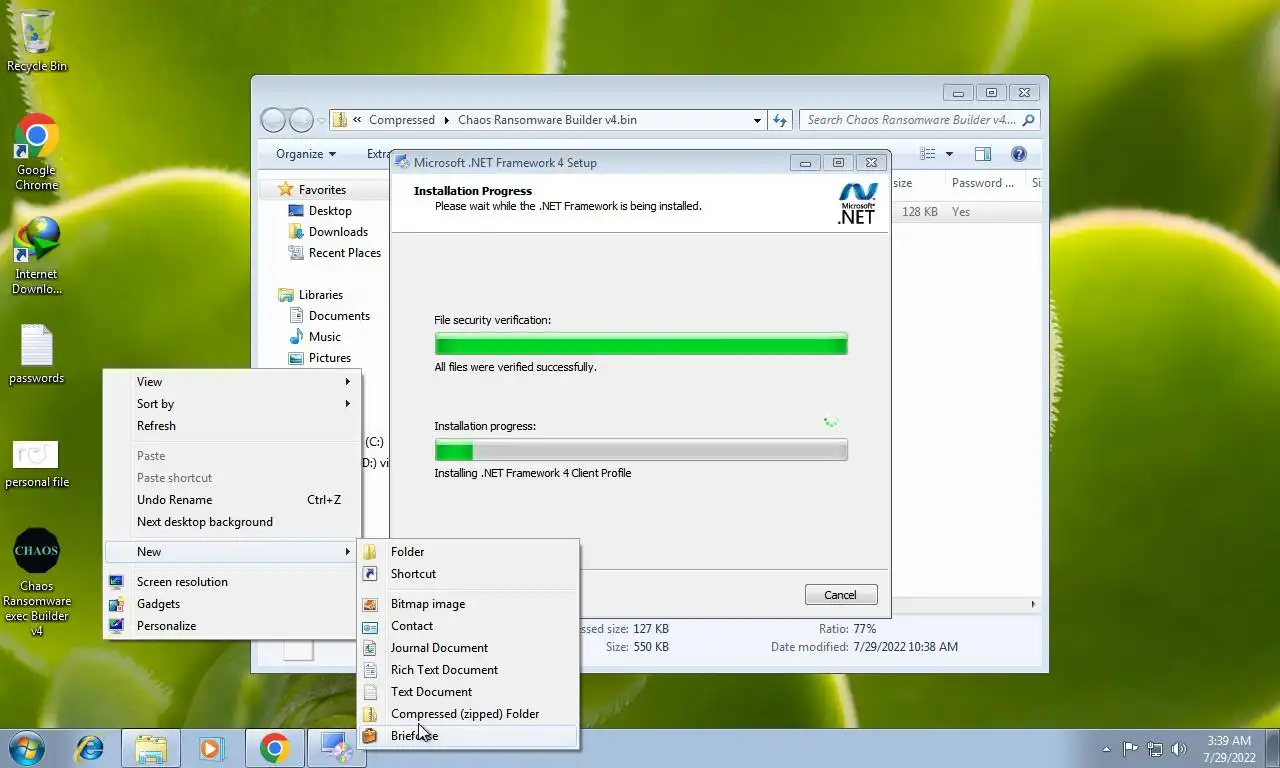1280x768 pixels.
Task: Open Windows Media Player taskbar icon
Action: [x=211, y=747]
